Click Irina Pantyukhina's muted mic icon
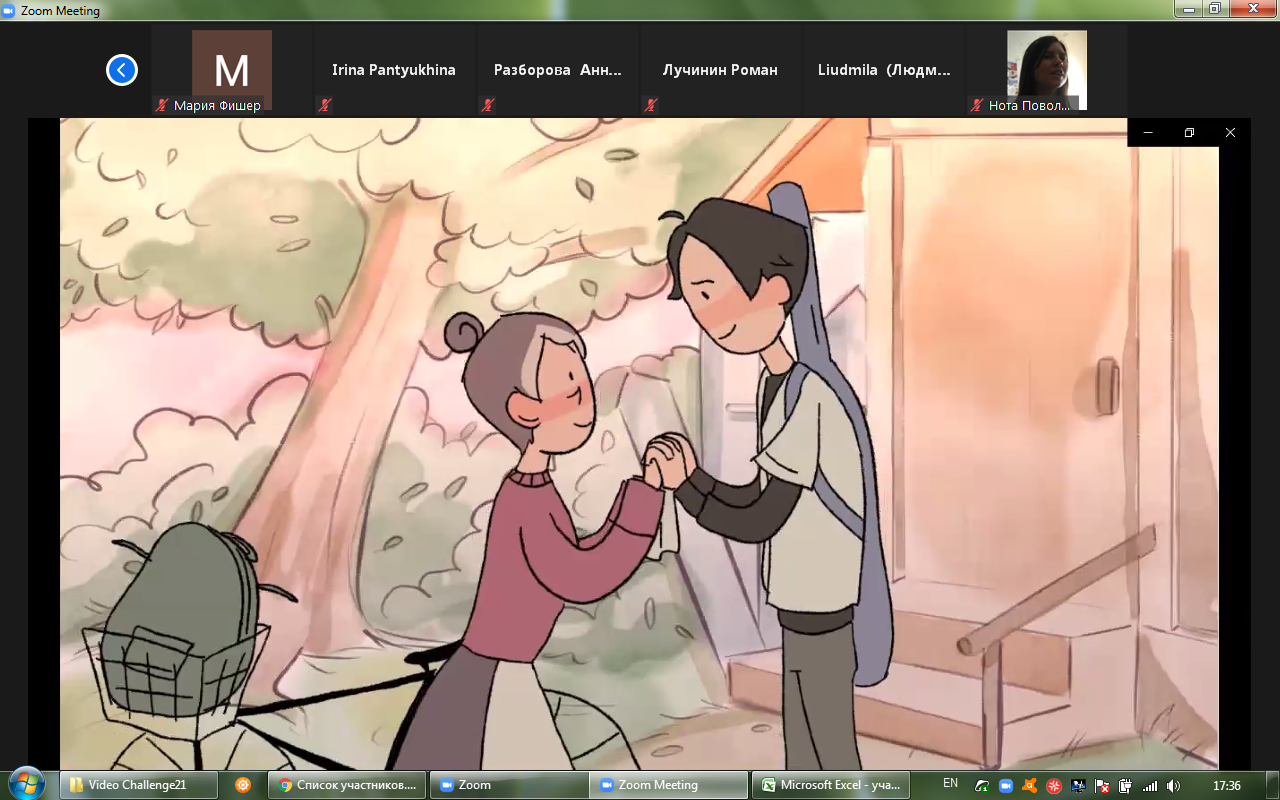The height and width of the screenshot is (800, 1280). coord(324,105)
